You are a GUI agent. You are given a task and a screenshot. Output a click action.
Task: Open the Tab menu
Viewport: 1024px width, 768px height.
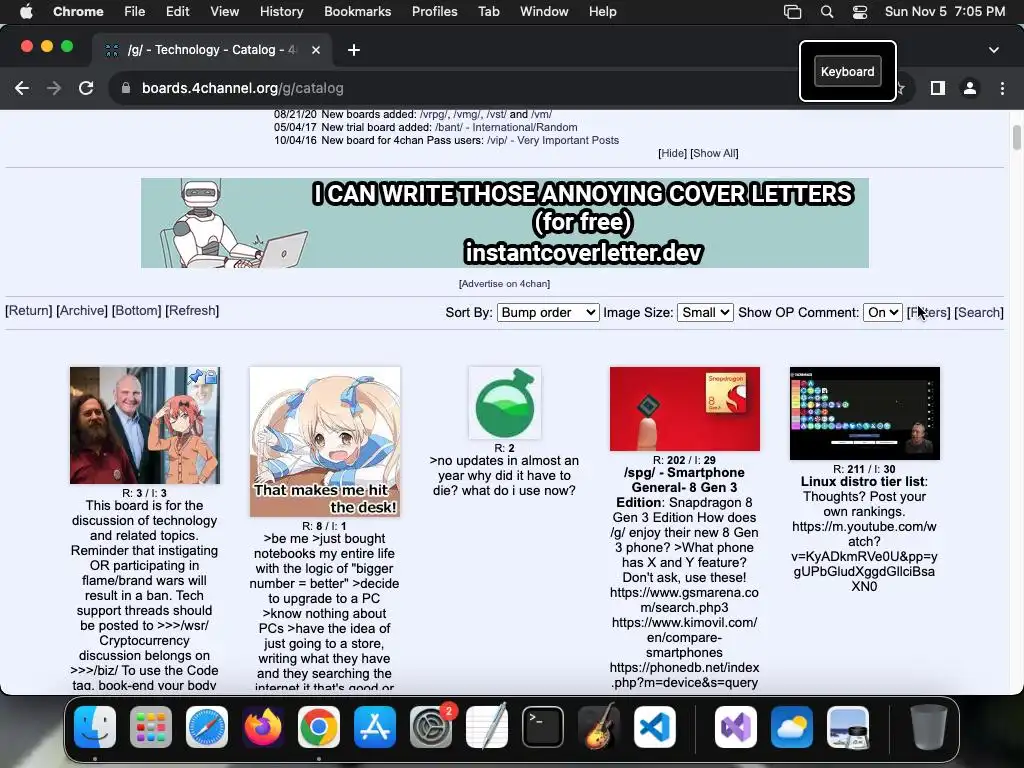pos(488,11)
